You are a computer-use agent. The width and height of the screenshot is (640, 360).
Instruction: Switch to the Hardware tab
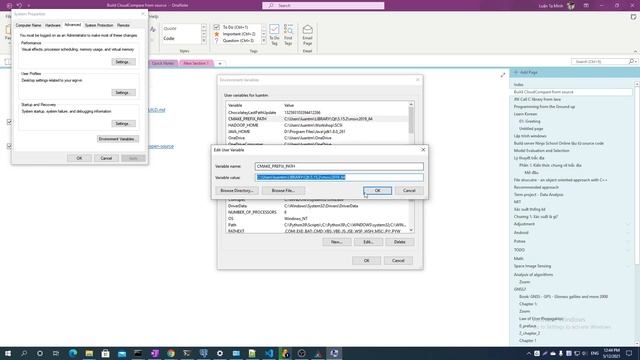point(53,25)
